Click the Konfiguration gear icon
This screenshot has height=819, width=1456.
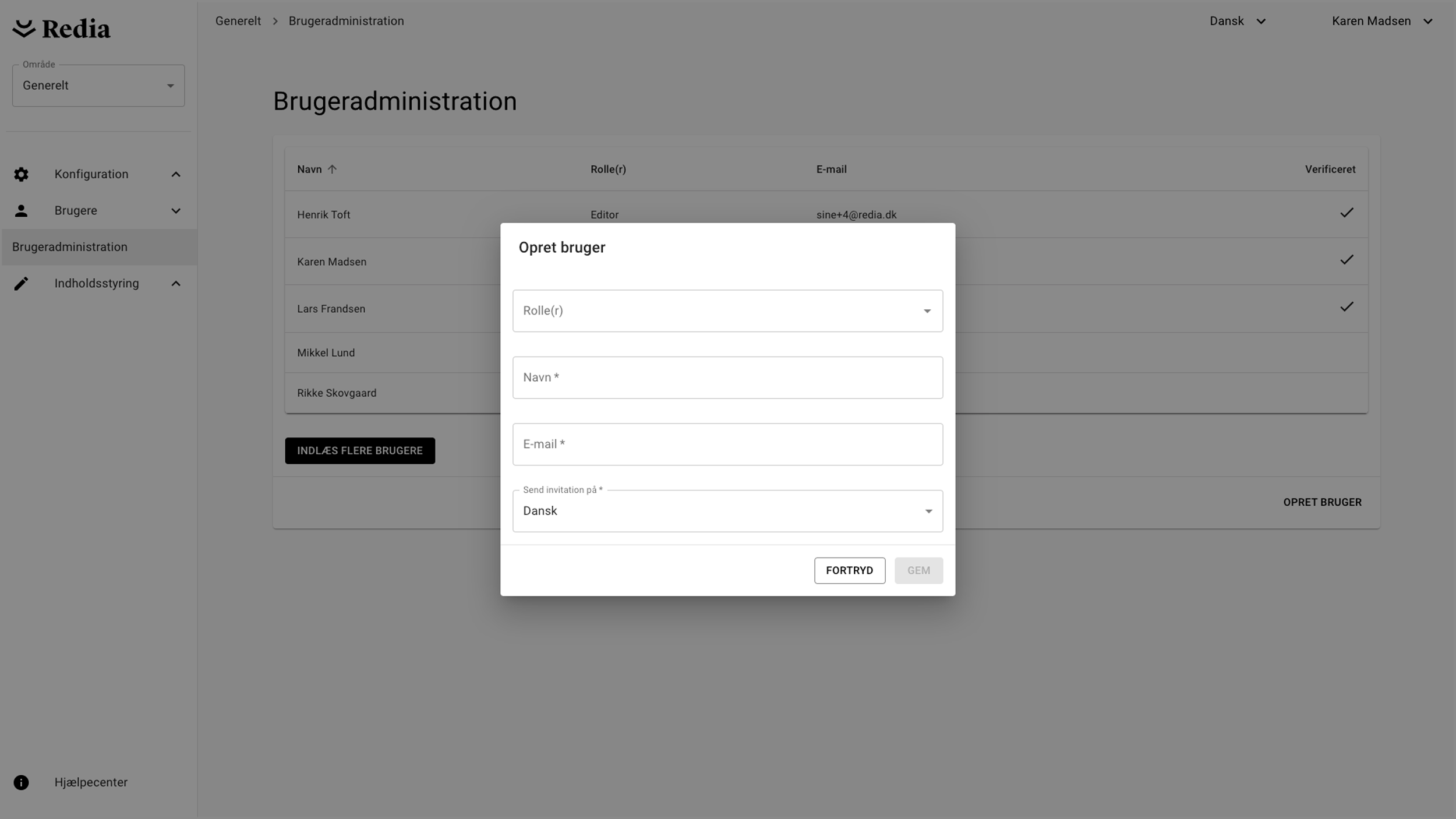(x=21, y=174)
